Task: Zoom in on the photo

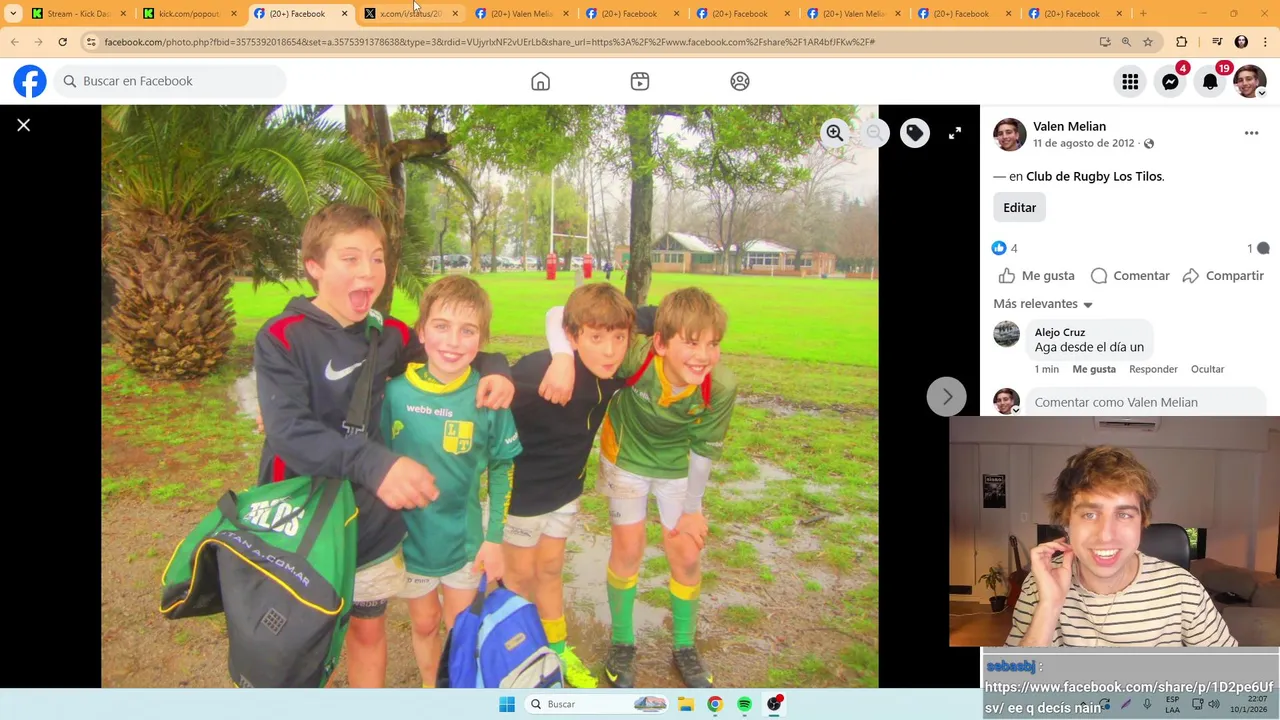Action: pos(835,133)
